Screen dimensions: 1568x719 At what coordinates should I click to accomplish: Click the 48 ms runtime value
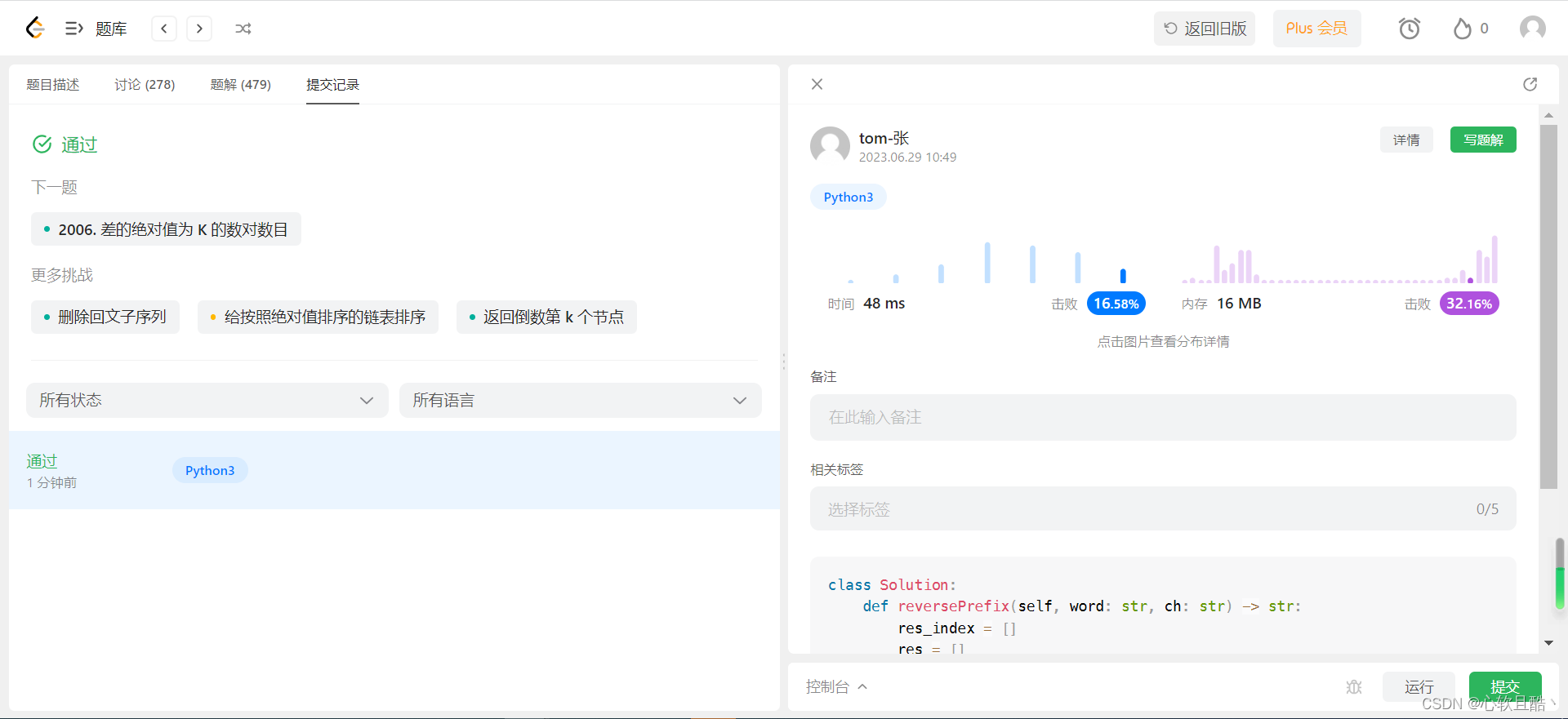[884, 304]
